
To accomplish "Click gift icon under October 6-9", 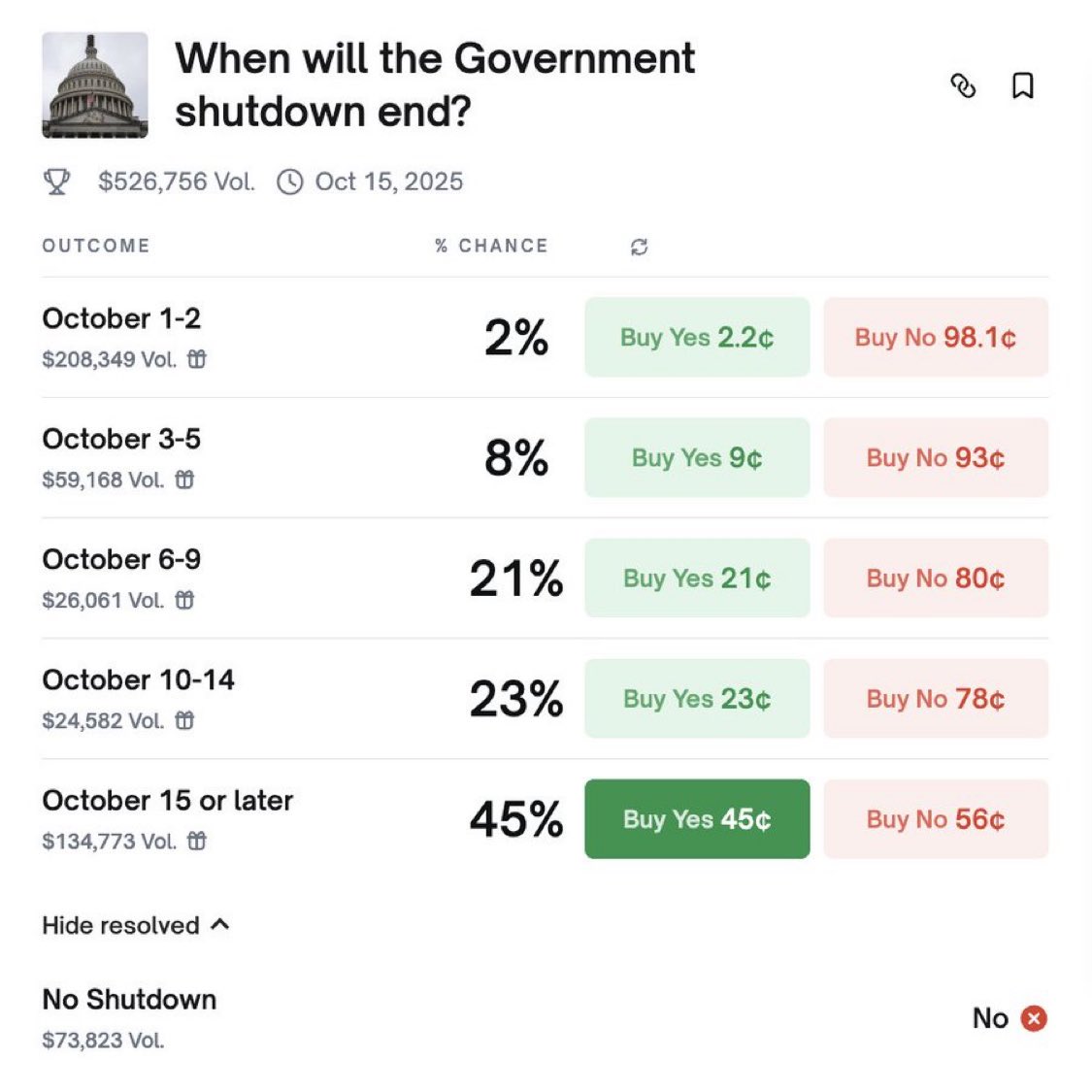I will click(184, 600).
